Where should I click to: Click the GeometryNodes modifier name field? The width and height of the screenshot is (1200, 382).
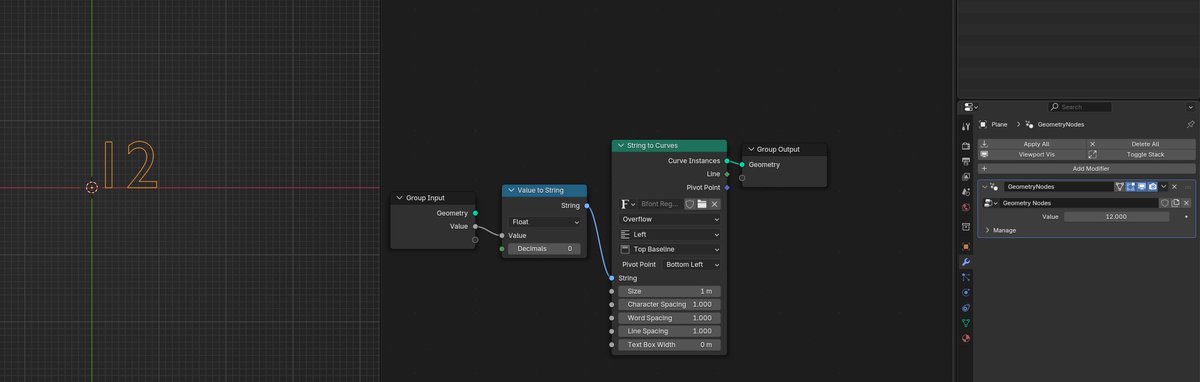(x=1058, y=187)
